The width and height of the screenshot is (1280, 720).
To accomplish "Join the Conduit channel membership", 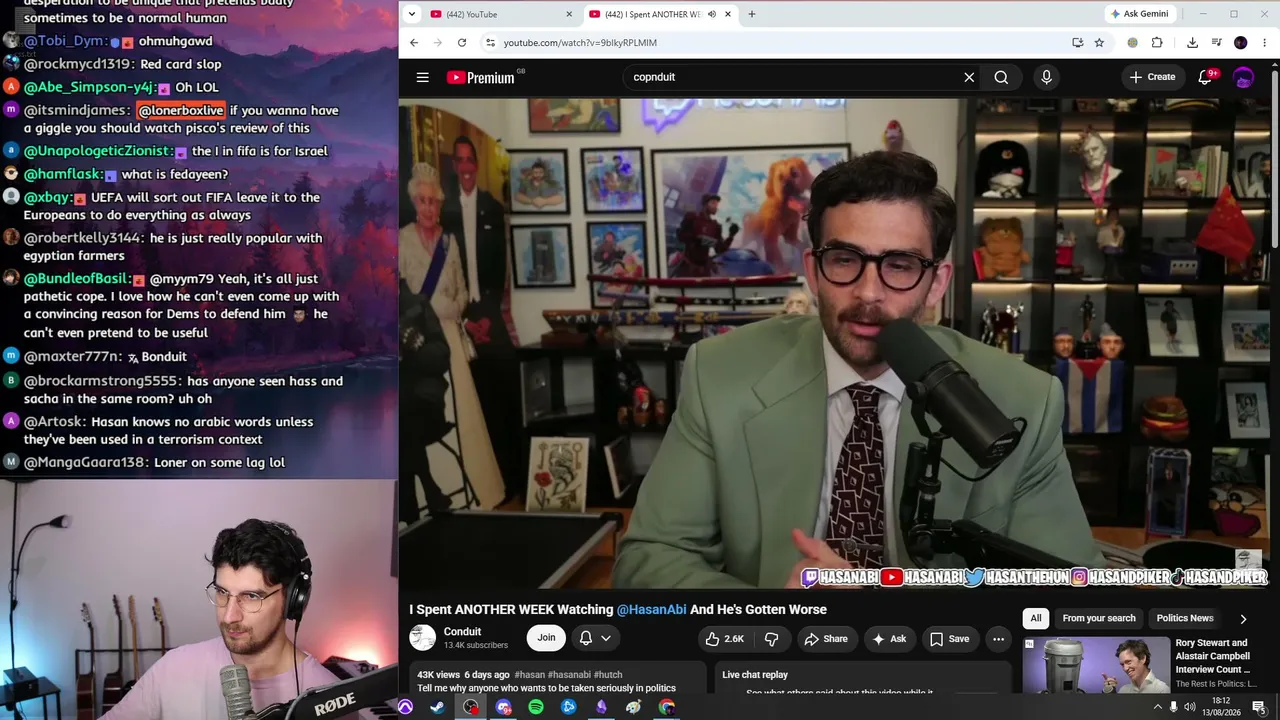I will pyautogui.click(x=546, y=638).
